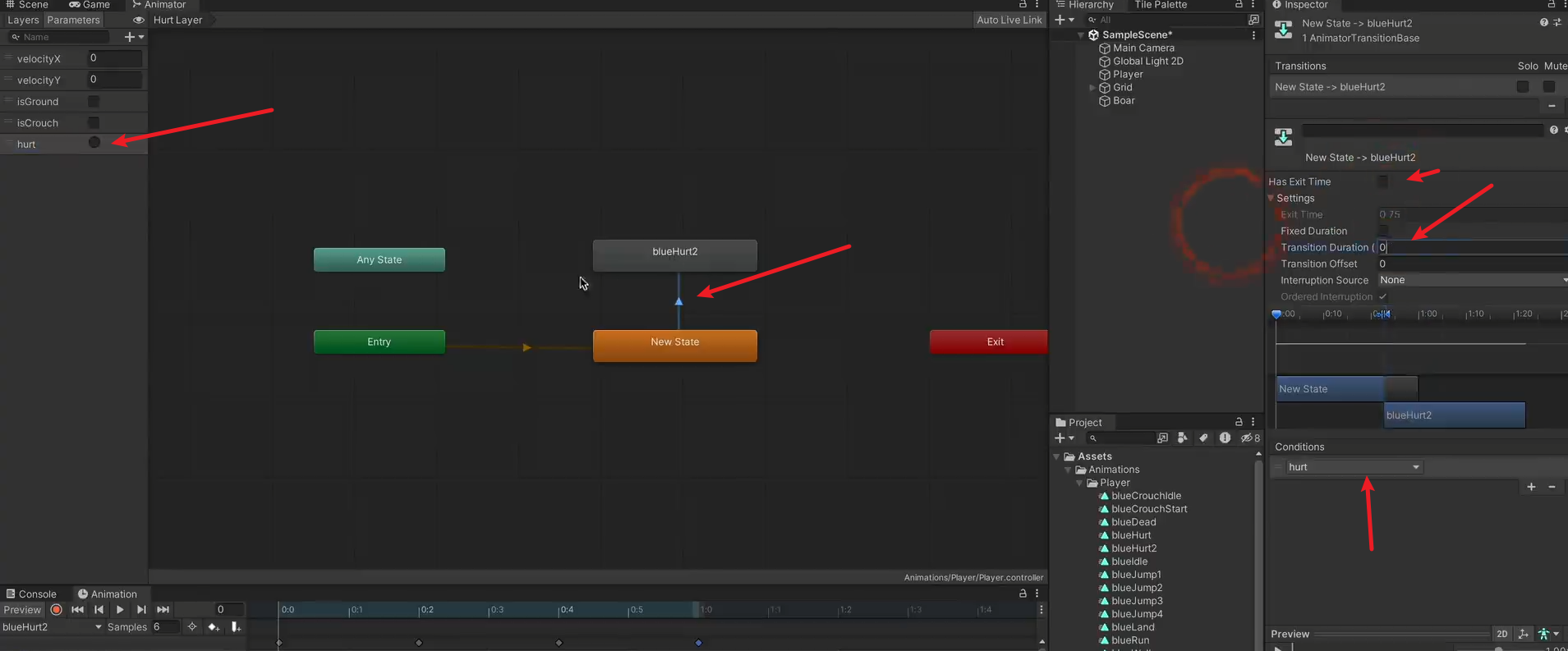Open the hurt condition dropdown
The image size is (1568, 651).
coord(1354,467)
